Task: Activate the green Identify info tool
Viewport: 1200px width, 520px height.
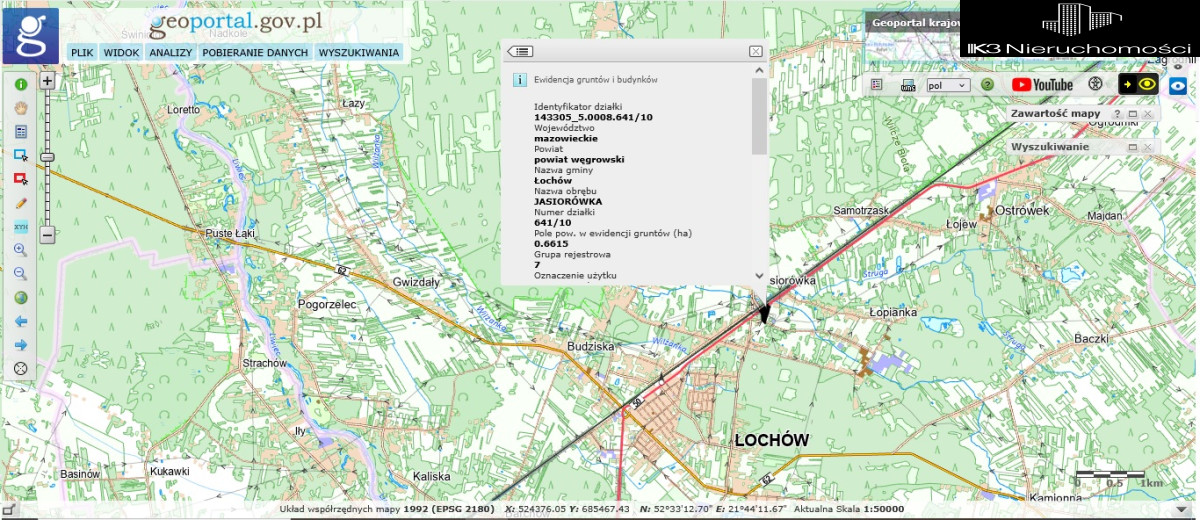Action: (20, 85)
